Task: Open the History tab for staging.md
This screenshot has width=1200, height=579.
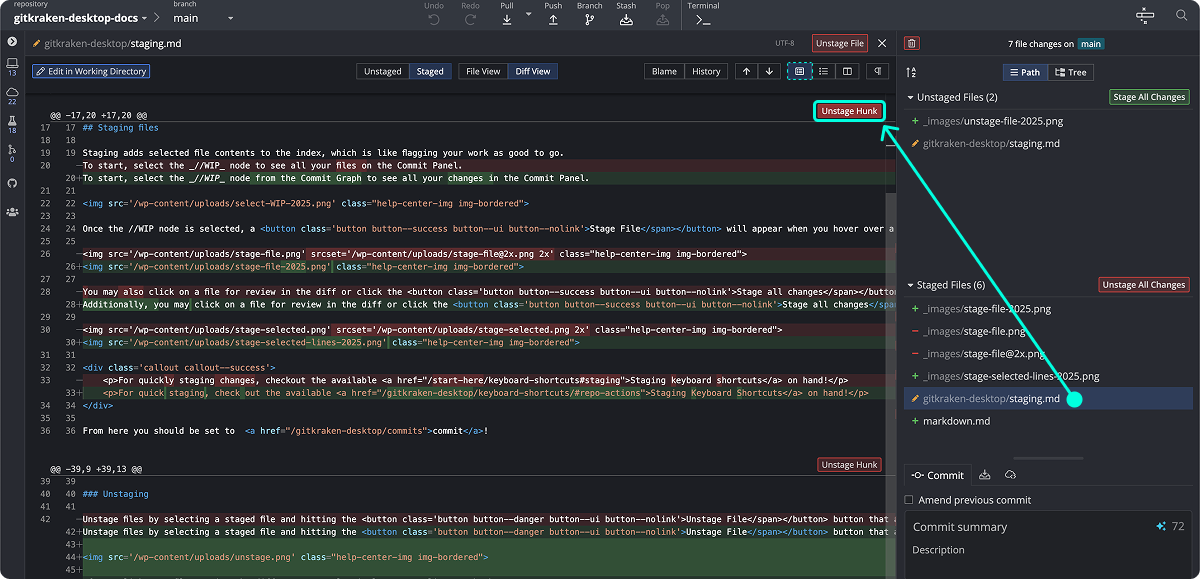Action: point(705,71)
